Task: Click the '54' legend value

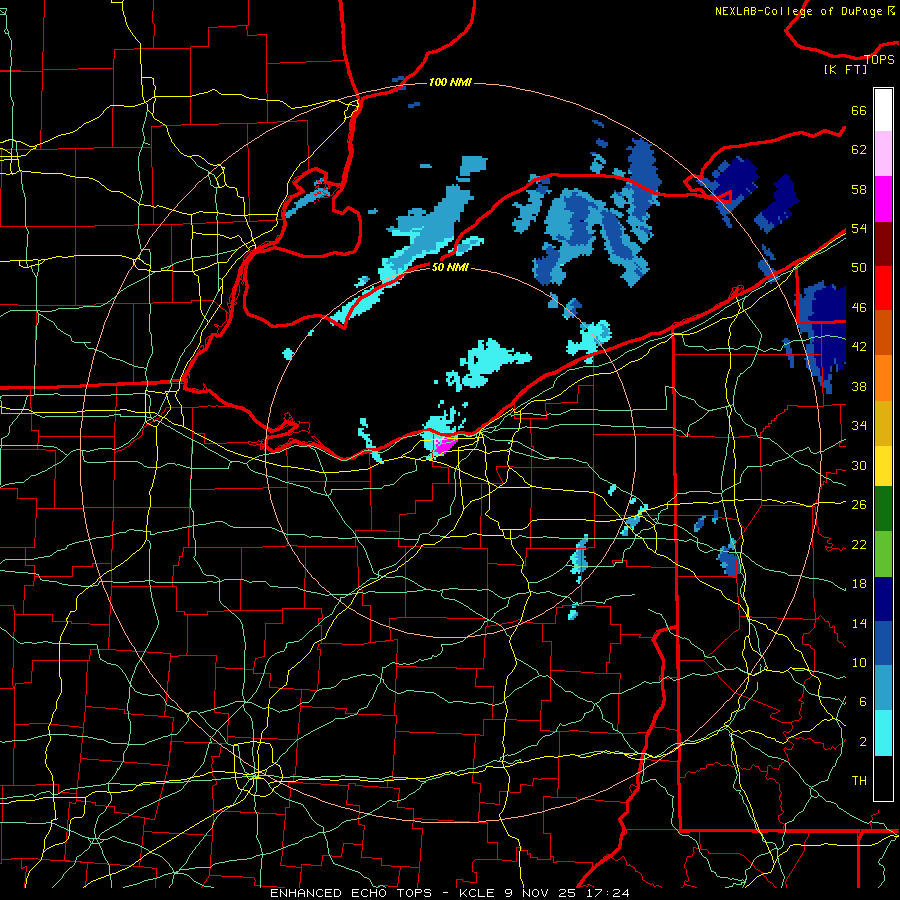Action: tap(859, 228)
